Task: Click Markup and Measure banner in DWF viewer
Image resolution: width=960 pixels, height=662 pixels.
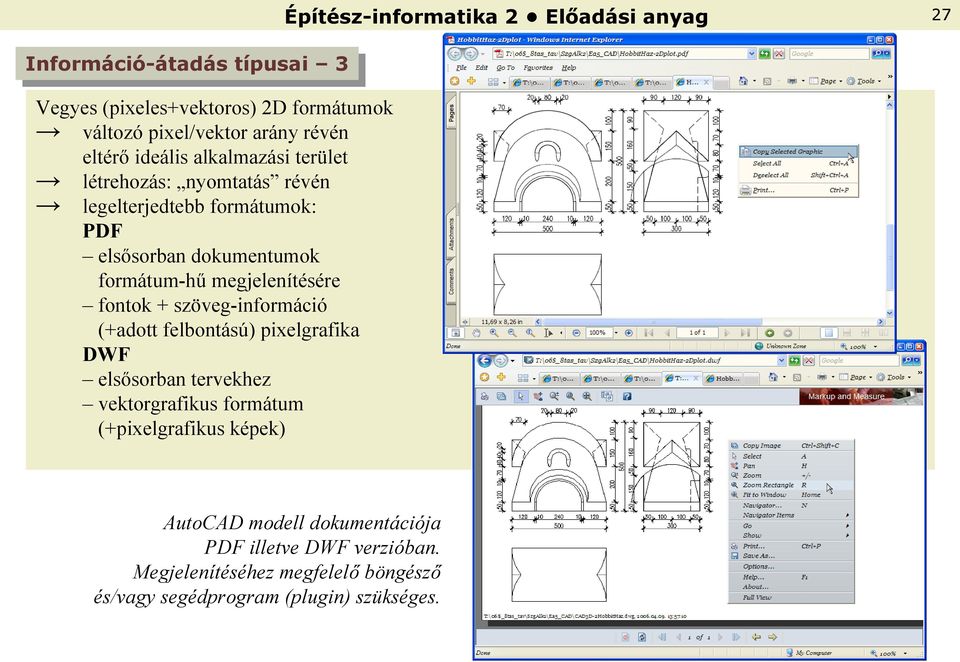Action: 860,396
